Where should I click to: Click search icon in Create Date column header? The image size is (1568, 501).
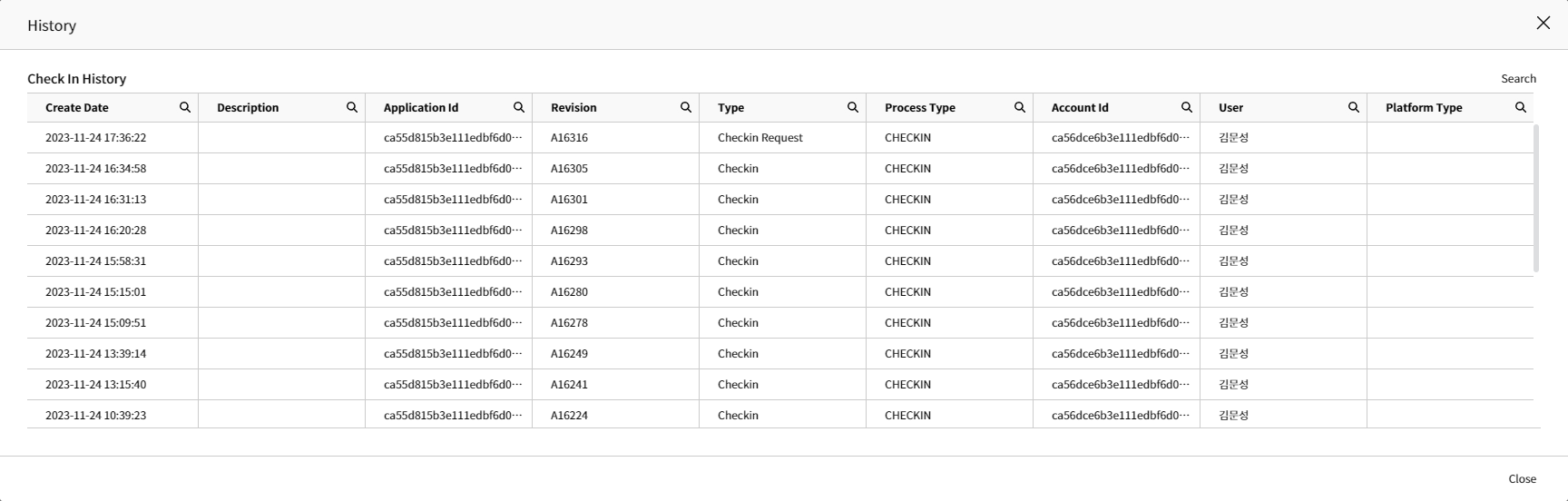click(x=185, y=107)
